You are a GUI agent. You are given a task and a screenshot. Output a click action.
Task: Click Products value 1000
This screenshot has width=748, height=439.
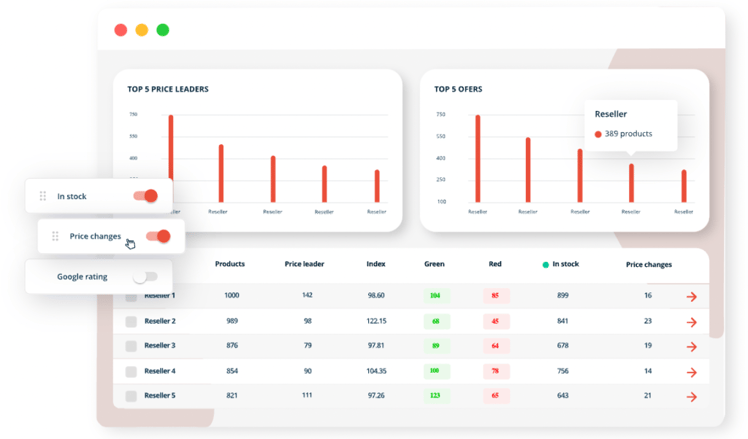(x=232, y=295)
